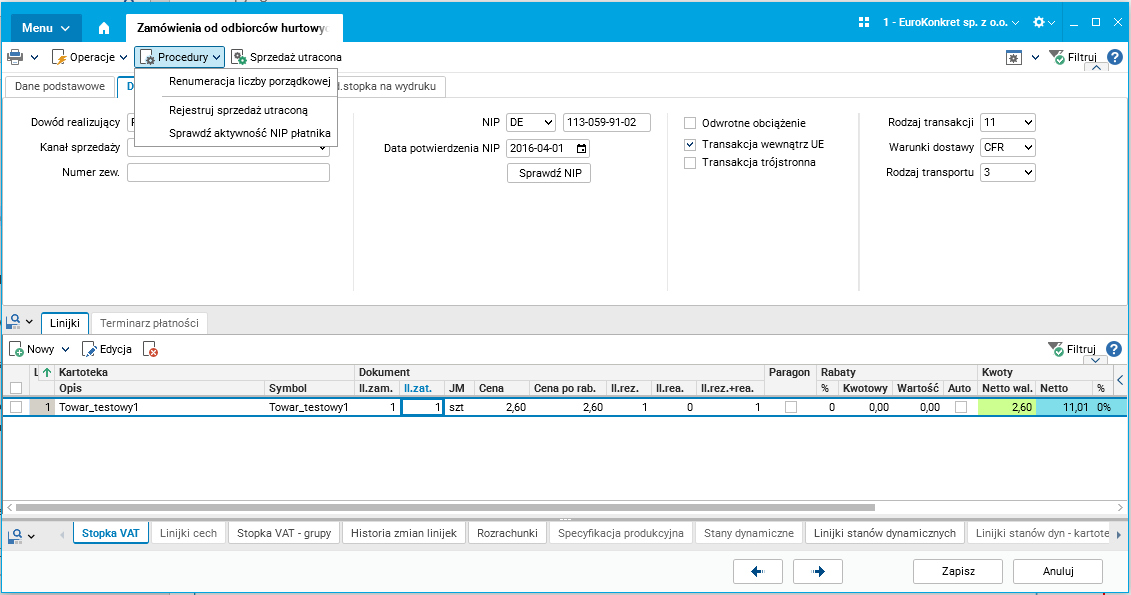Enable the Odwrotne obciążenie checkbox

[690, 123]
